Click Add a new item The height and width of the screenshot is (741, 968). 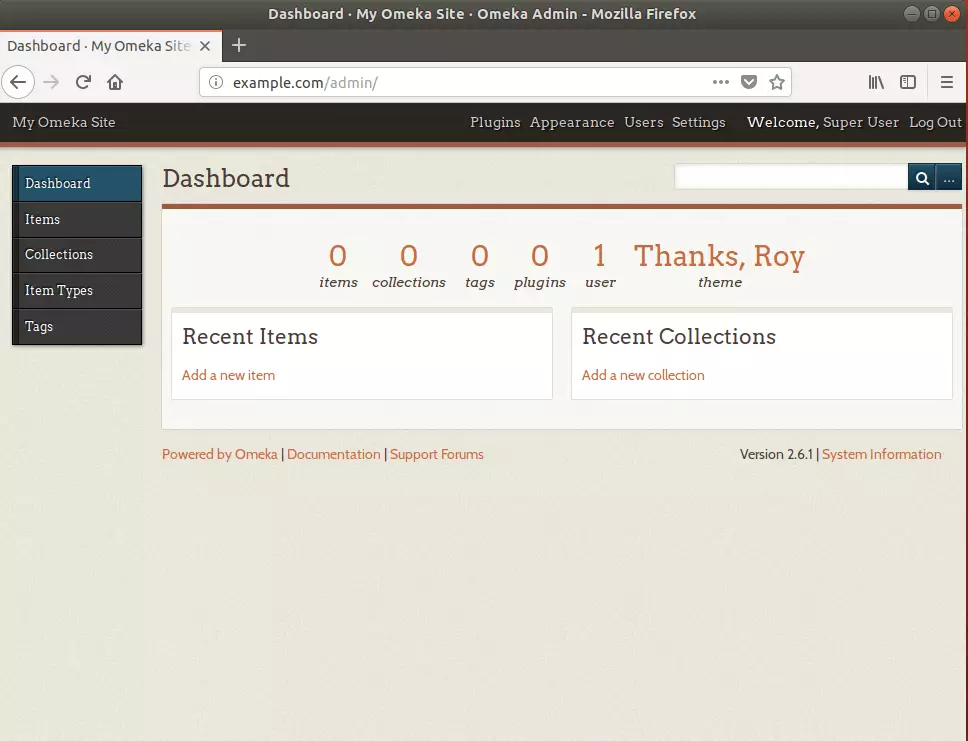point(228,375)
